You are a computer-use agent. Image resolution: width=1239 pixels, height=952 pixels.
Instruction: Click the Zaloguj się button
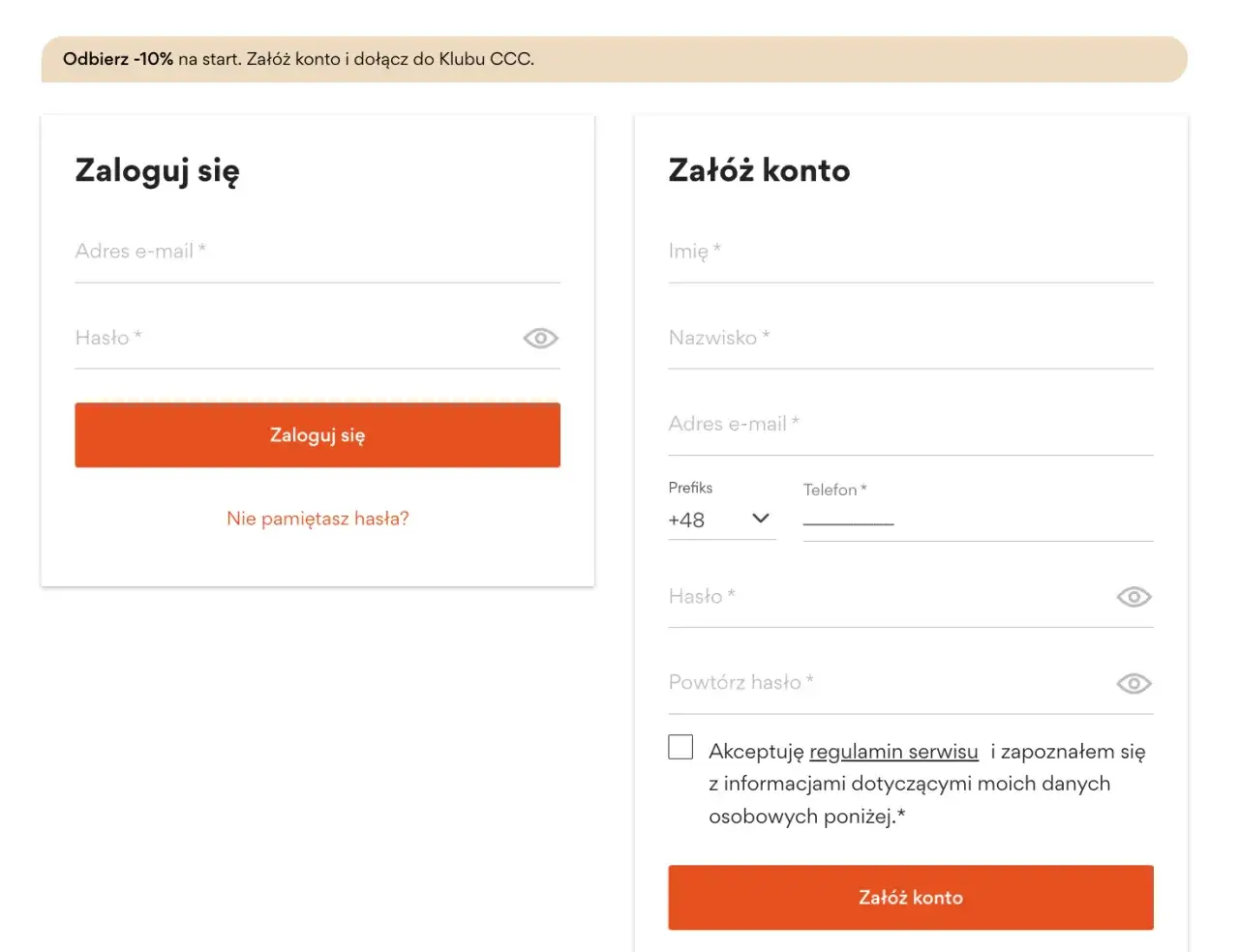pyautogui.click(x=317, y=434)
